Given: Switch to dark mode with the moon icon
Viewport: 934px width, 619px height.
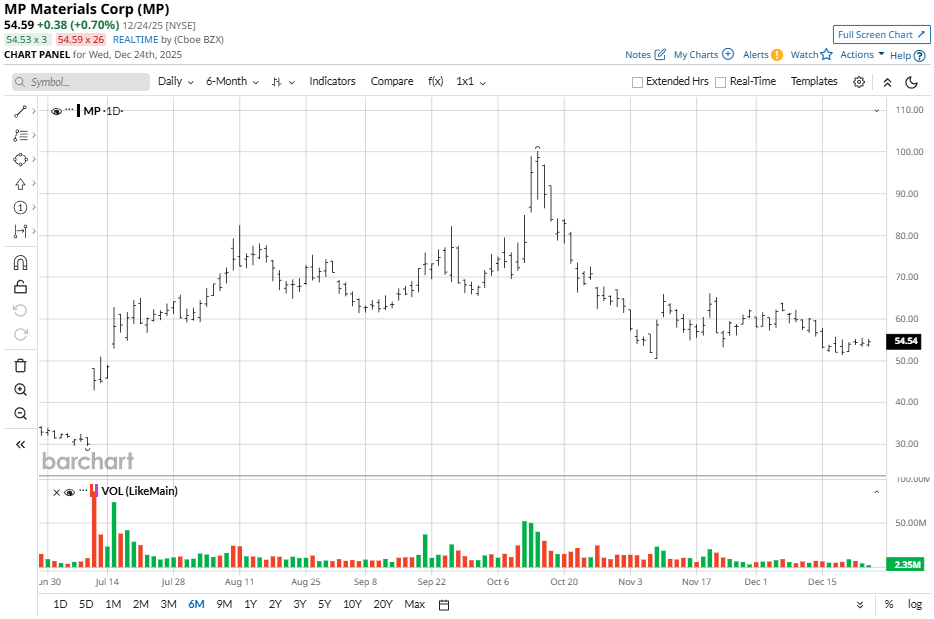Looking at the screenshot, I should (x=911, y=82).
